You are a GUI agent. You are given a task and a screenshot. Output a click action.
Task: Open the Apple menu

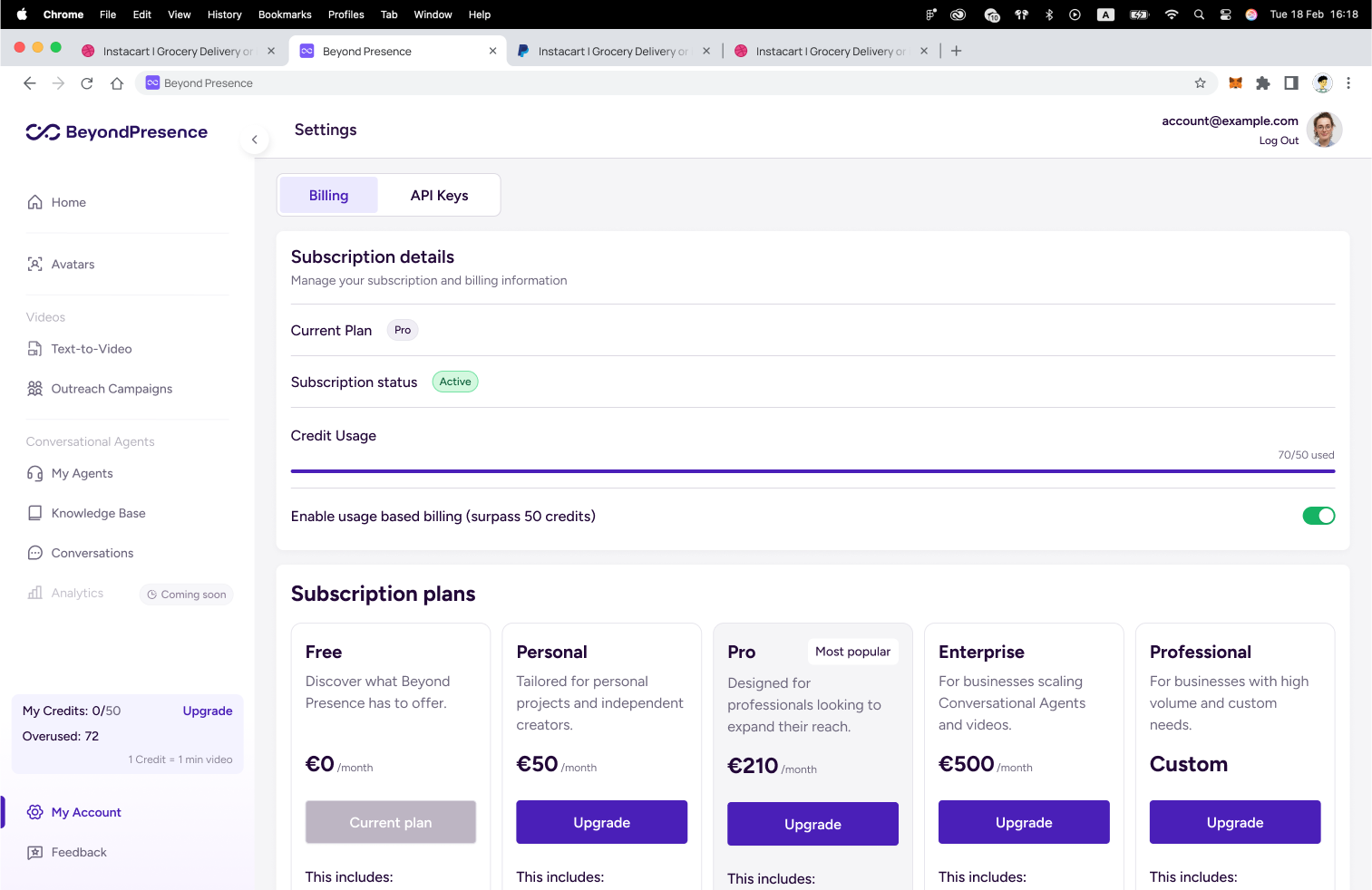[x=22, y=15]
